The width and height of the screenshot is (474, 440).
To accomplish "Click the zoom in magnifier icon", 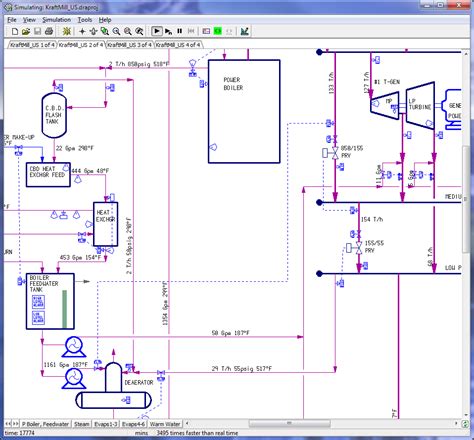I will click(x=116, y=31).
